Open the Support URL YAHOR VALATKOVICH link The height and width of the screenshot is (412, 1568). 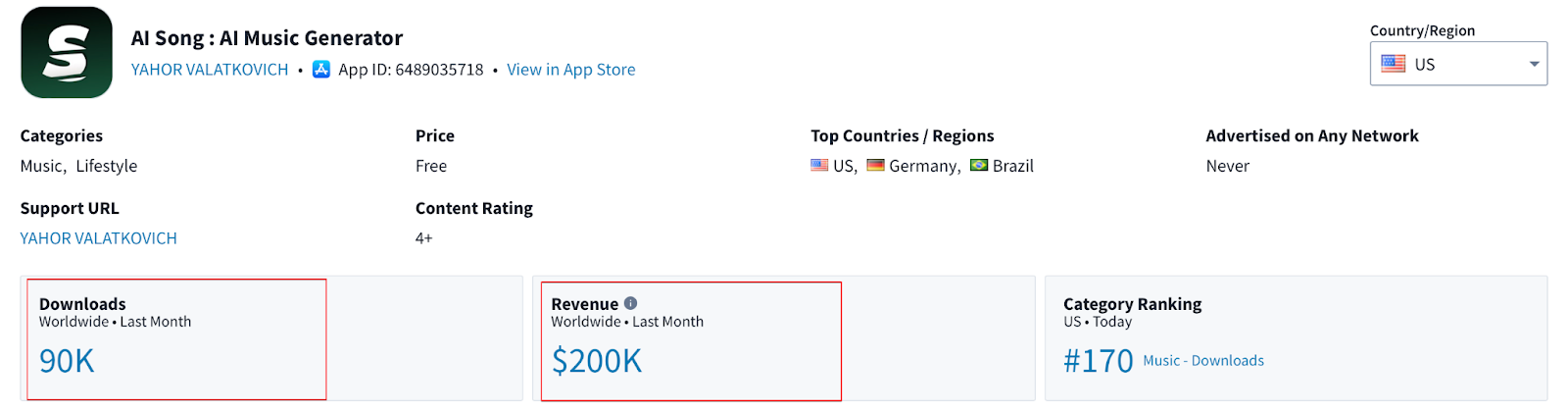(99, 238)
